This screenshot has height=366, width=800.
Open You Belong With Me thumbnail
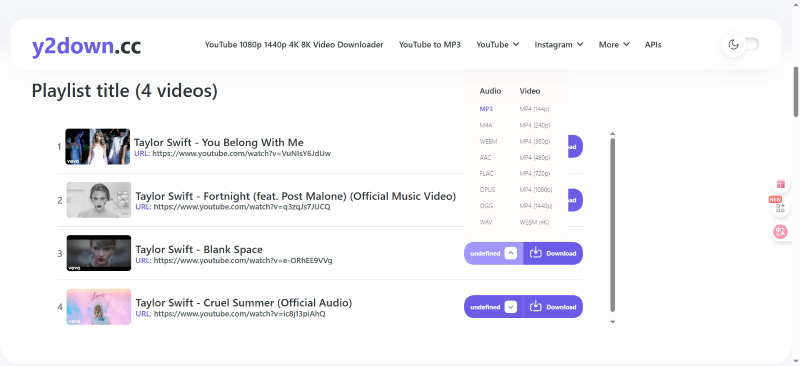97,147
